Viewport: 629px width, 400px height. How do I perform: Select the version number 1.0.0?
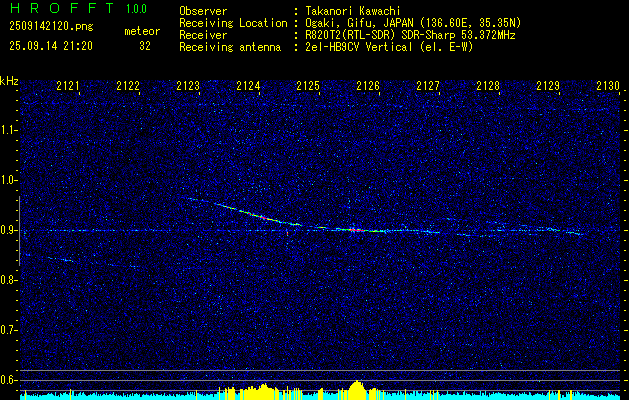136,9
